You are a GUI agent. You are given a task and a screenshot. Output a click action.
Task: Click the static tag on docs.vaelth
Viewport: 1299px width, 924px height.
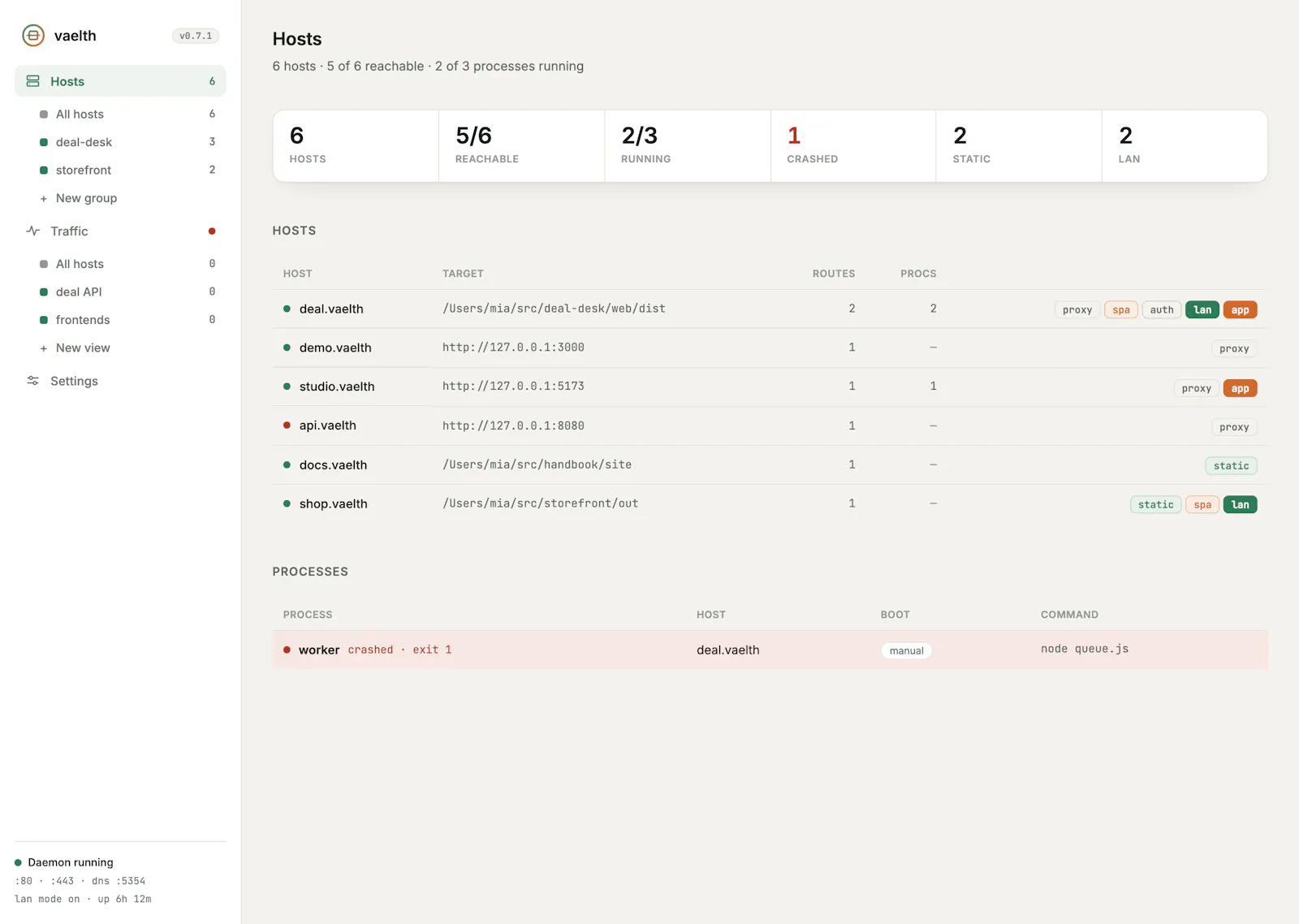click(1231, 466)
